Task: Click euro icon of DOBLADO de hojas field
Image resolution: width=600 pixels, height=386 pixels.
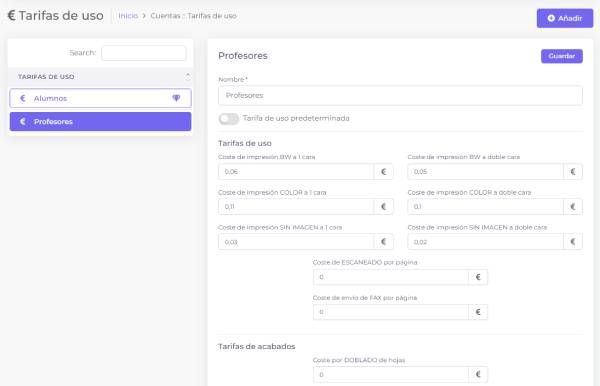Action: point(478,375)
